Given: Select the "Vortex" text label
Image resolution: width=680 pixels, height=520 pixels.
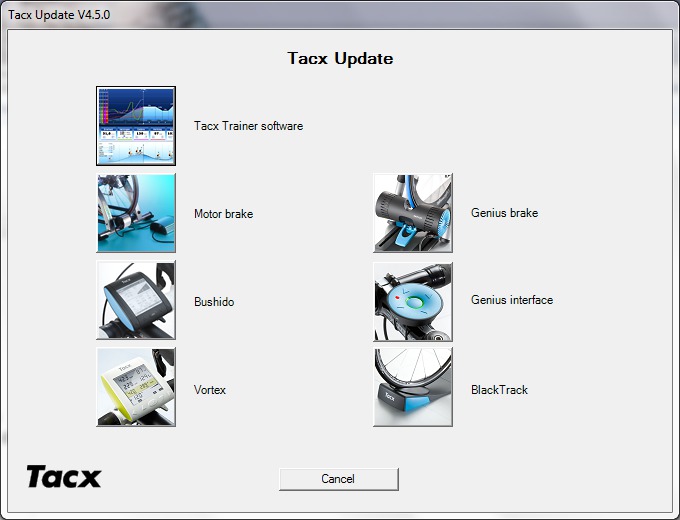Looking at the screenshot, I should (x=210, y=390).
